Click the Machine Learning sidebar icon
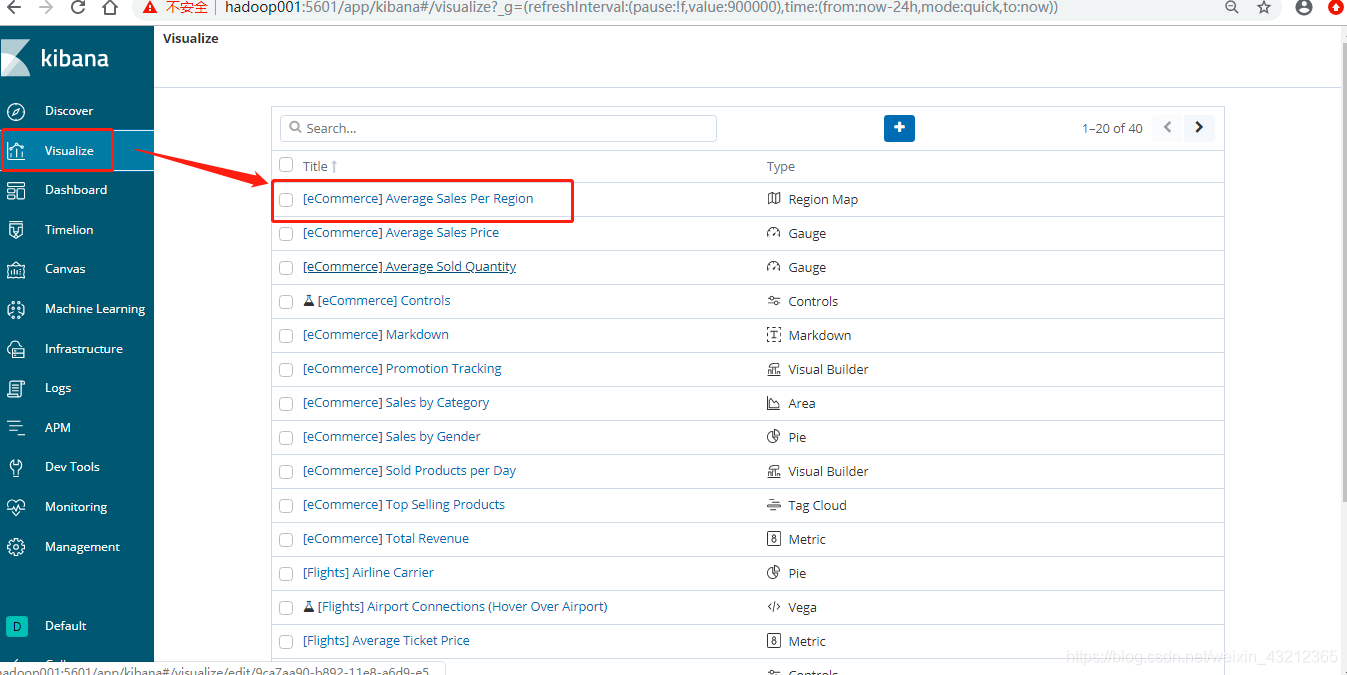1347x675 pixels. pyautogui.click(x=16, y=309)
